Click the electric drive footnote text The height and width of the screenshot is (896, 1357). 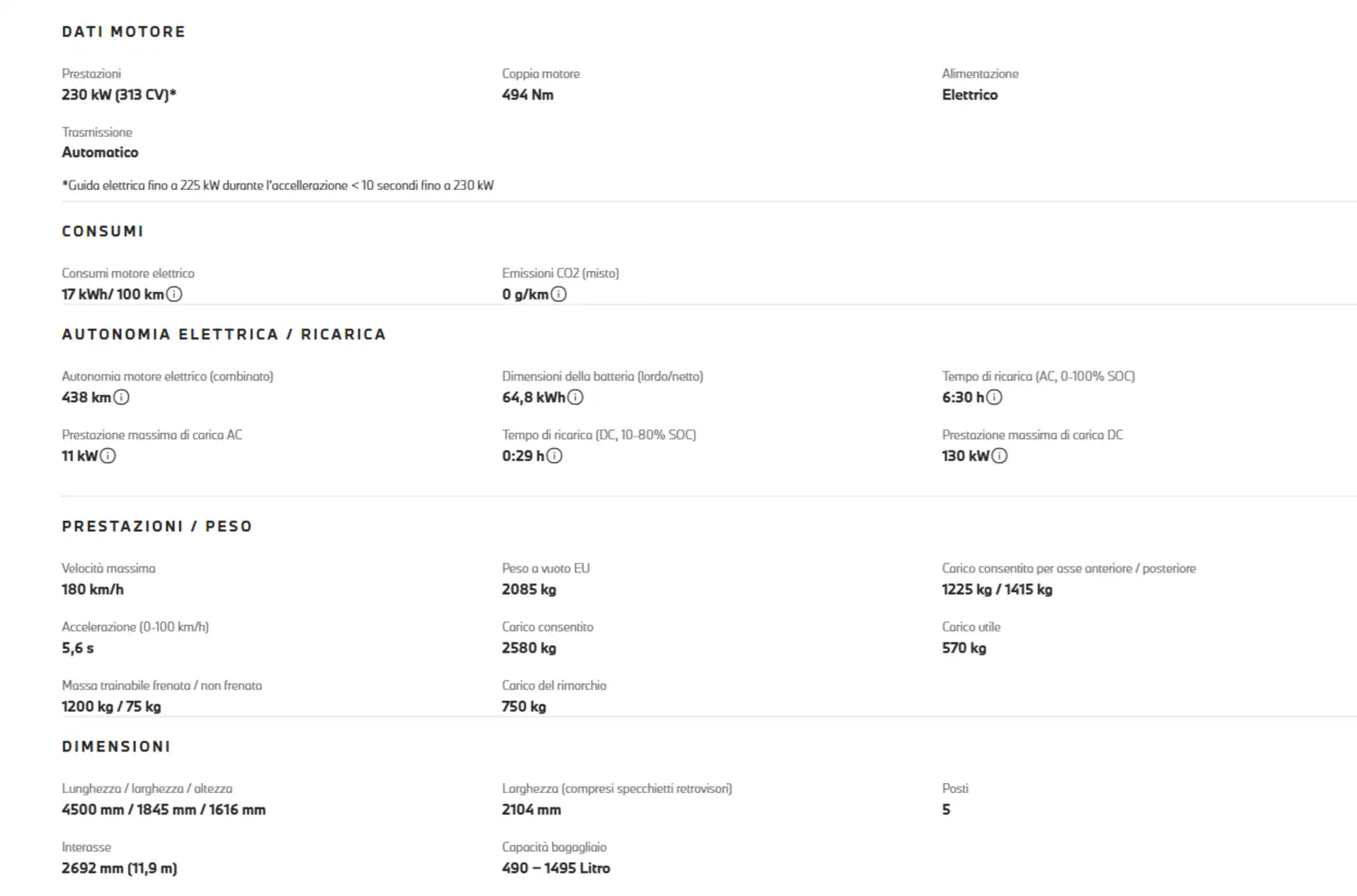[x=277, y=185]
